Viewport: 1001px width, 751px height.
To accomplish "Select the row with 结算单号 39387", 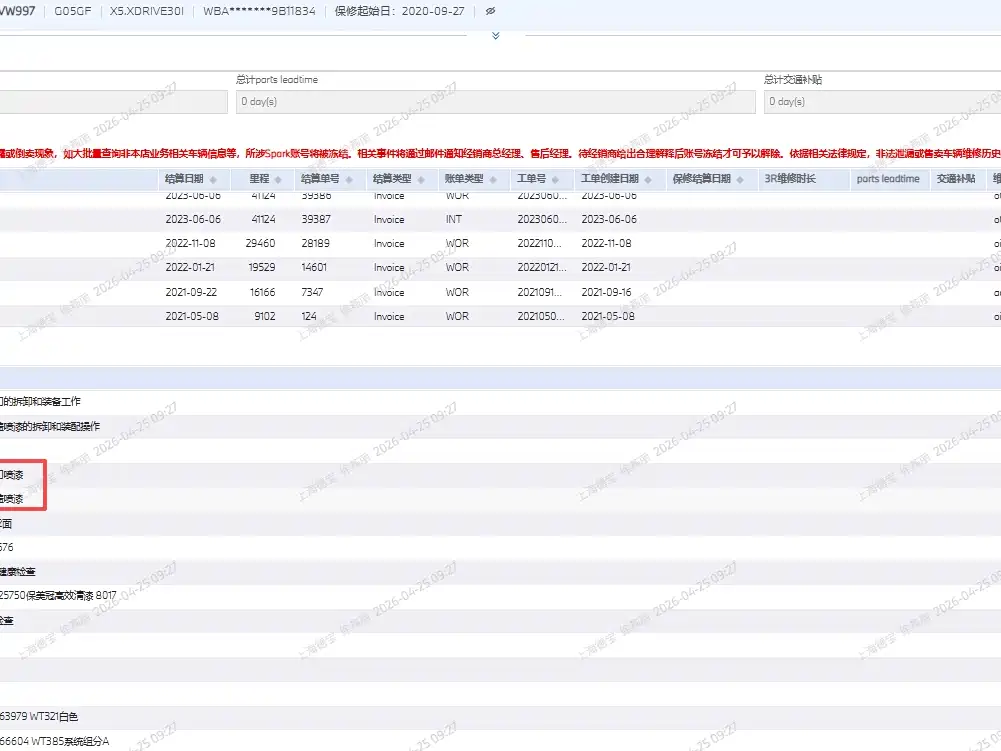I will [500, 219].
